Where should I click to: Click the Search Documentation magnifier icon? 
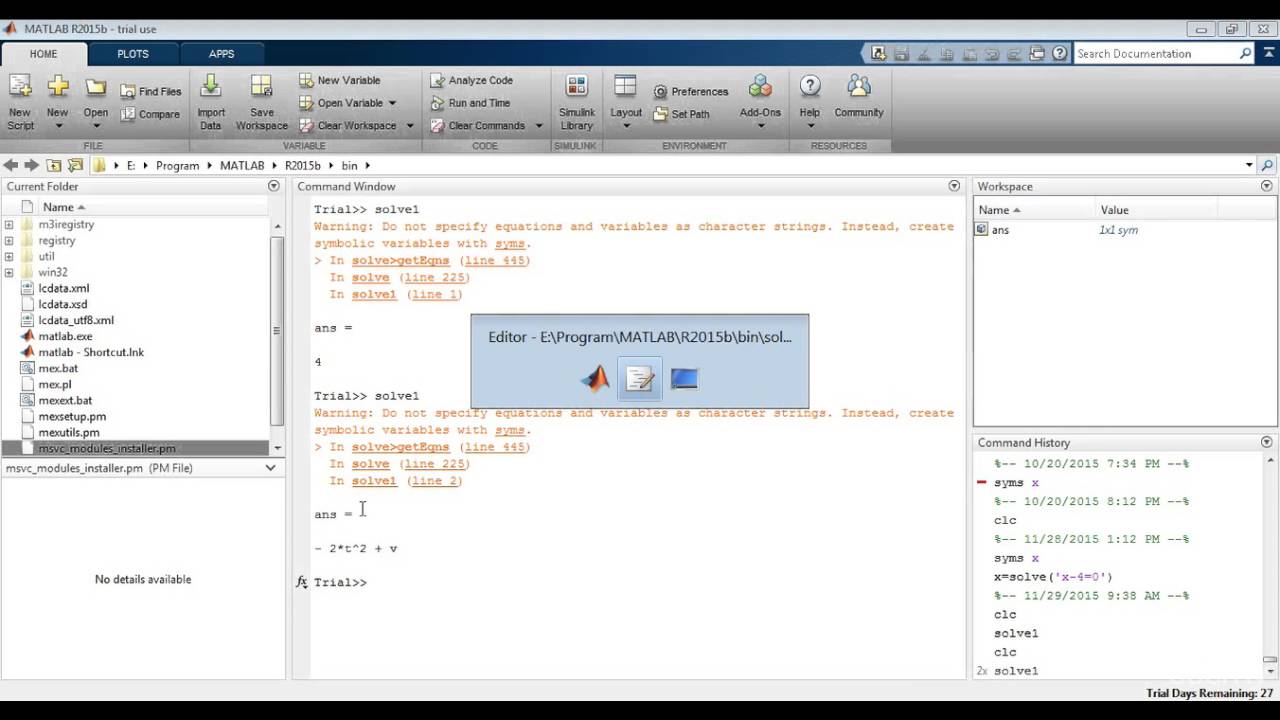[x=1246, y=54]
